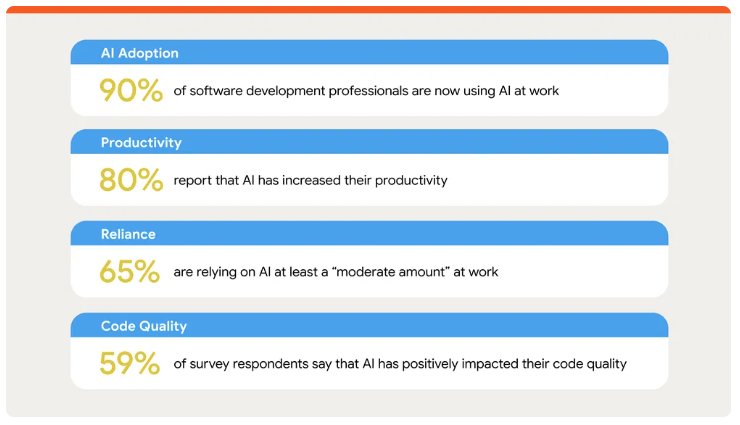
Task: Click the AI Adoption header label
Action: click(x=139, y=53)
